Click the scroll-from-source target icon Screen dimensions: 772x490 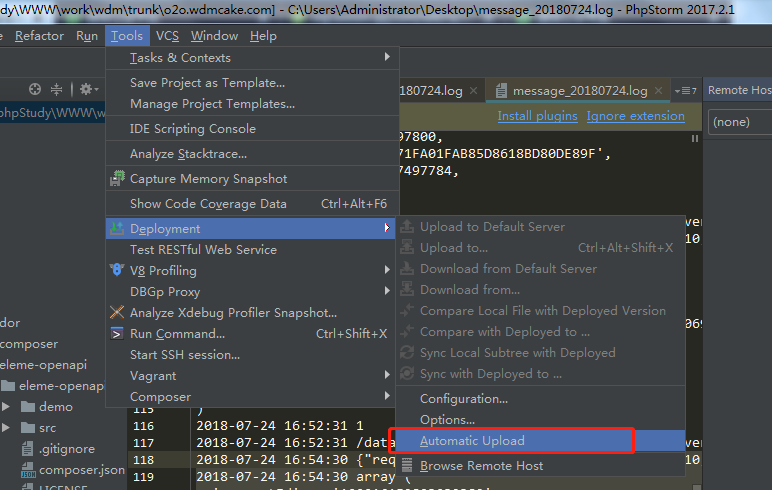pos(34,89)
